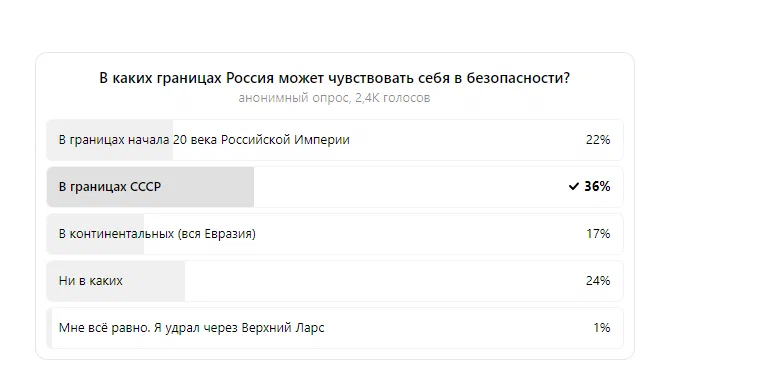Image resolution: width=765 pixels, height=386 pixels.
Task: Click the 17% result value
Action: point(598,234)
